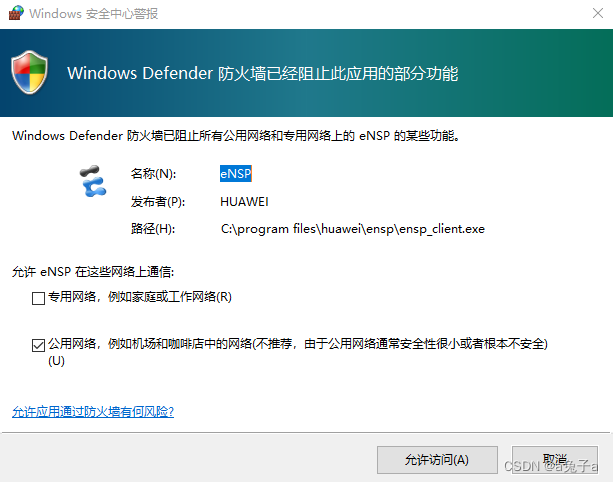Click the 允许 eNSP 在这些网络上通信 text
Screen dimensions: 613x482
click(x=93, y=271)
